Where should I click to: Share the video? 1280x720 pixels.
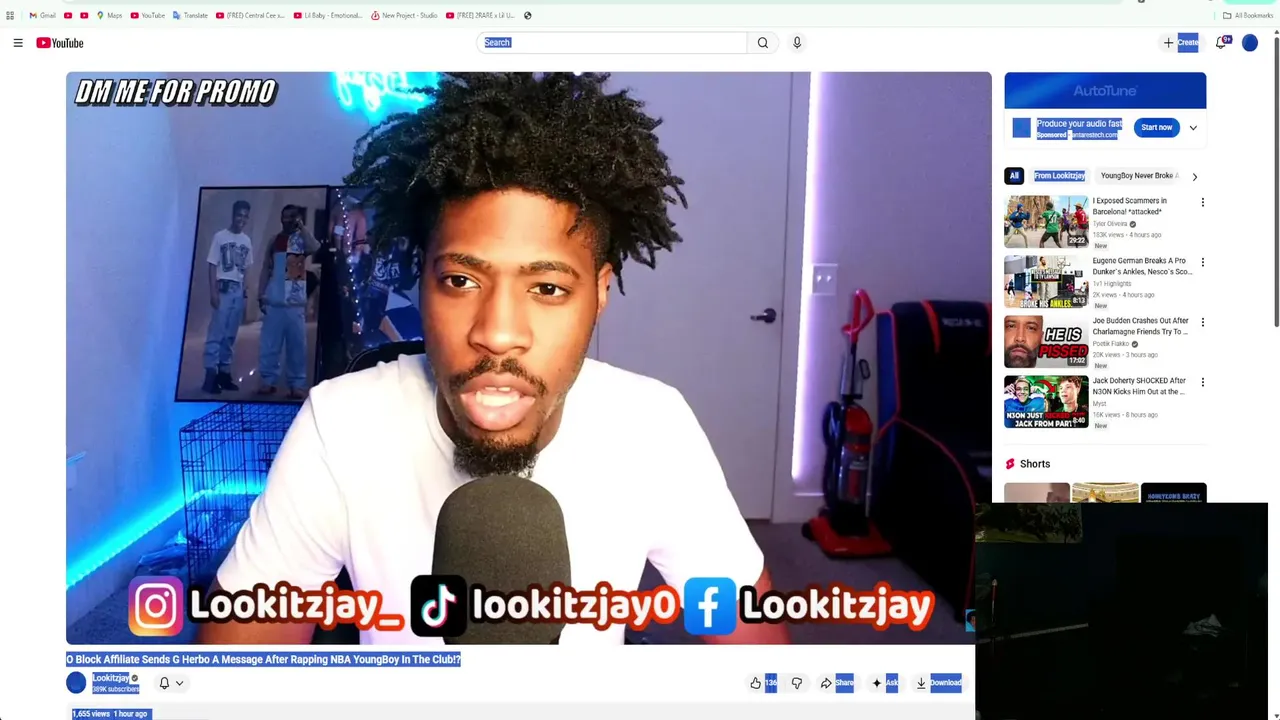pyautogui.click(x=838, y=683)
